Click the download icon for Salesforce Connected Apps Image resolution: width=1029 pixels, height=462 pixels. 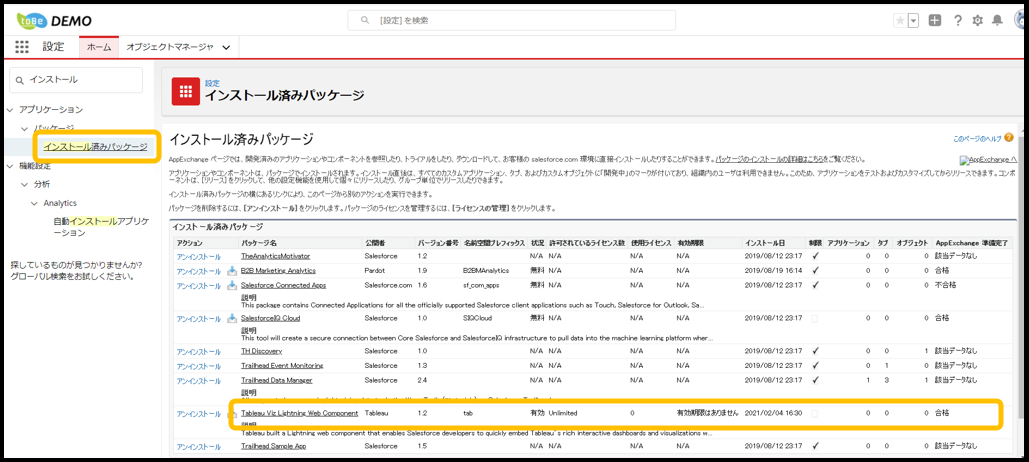232,285
